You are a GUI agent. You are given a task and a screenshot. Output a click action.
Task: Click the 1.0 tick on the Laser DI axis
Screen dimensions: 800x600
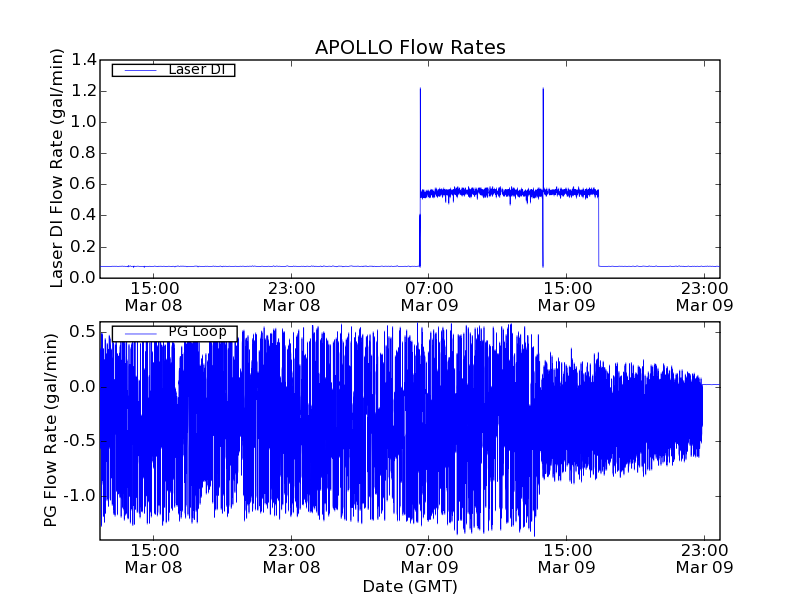tap(83, 122)
